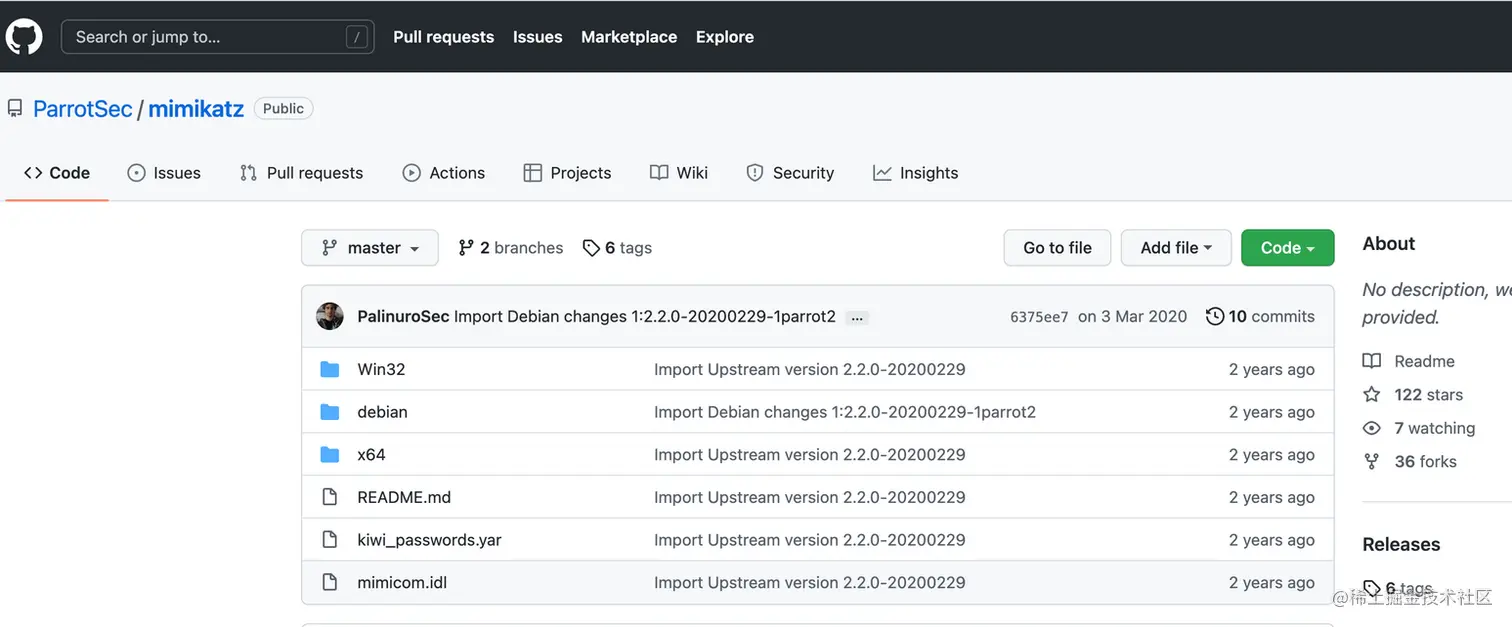Open the master branch dropdown
1512x627 pixels.
click(370, 248)
